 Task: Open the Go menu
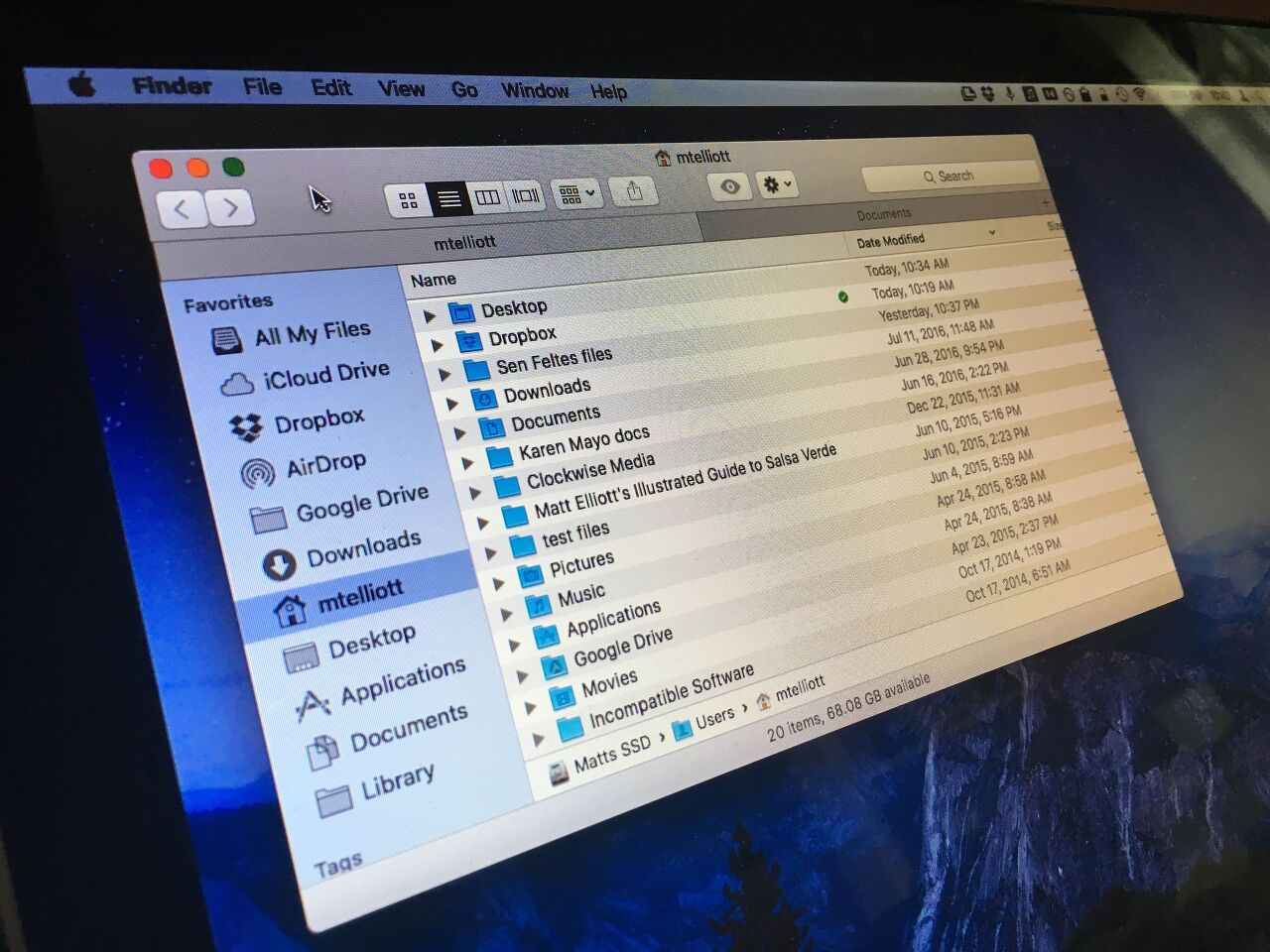(x=463, y=90)
